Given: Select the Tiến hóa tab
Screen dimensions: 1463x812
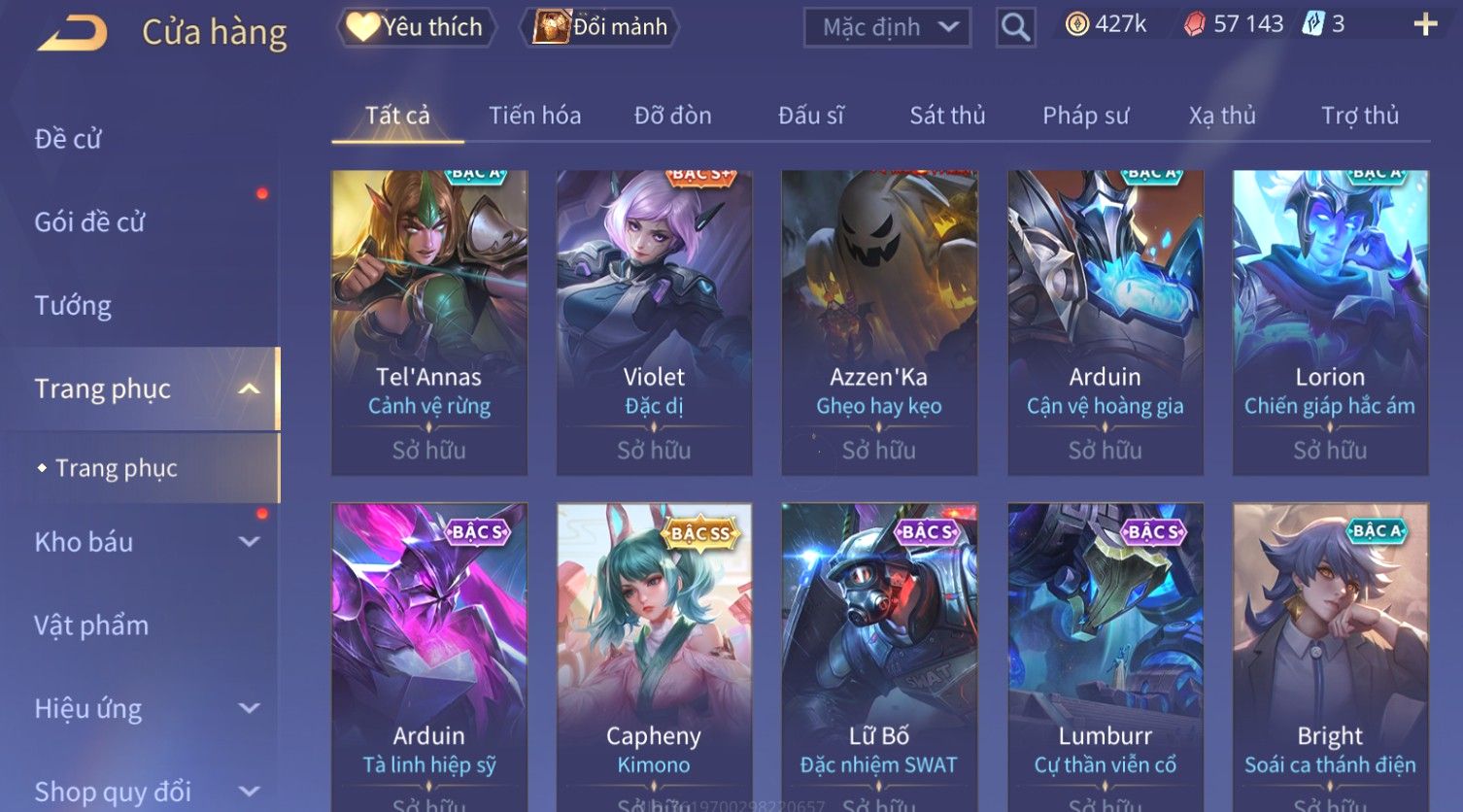Looking at the screenshot, I should coord(534,116).
